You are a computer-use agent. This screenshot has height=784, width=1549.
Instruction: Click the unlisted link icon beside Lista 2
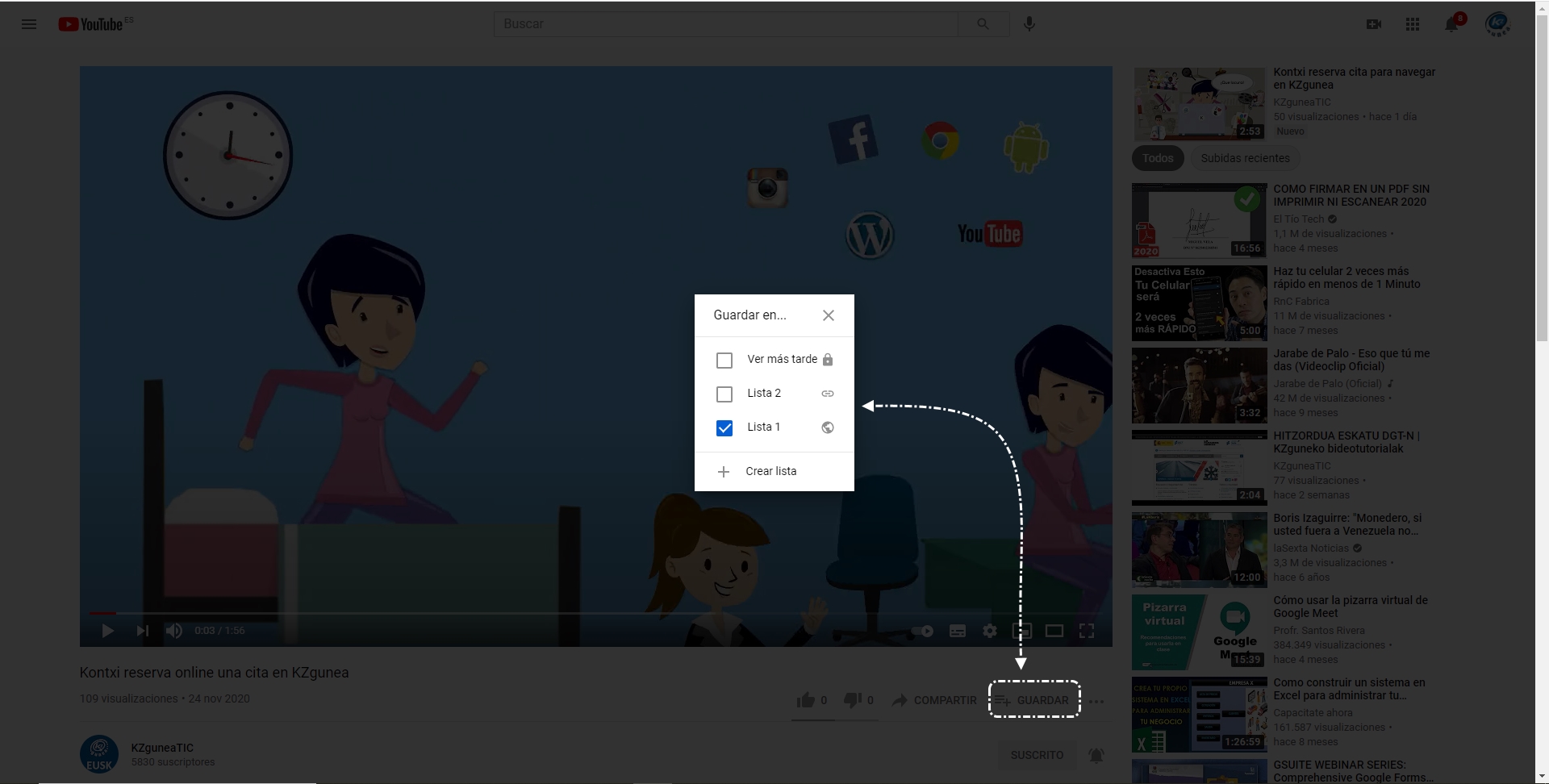pos(828,394)
